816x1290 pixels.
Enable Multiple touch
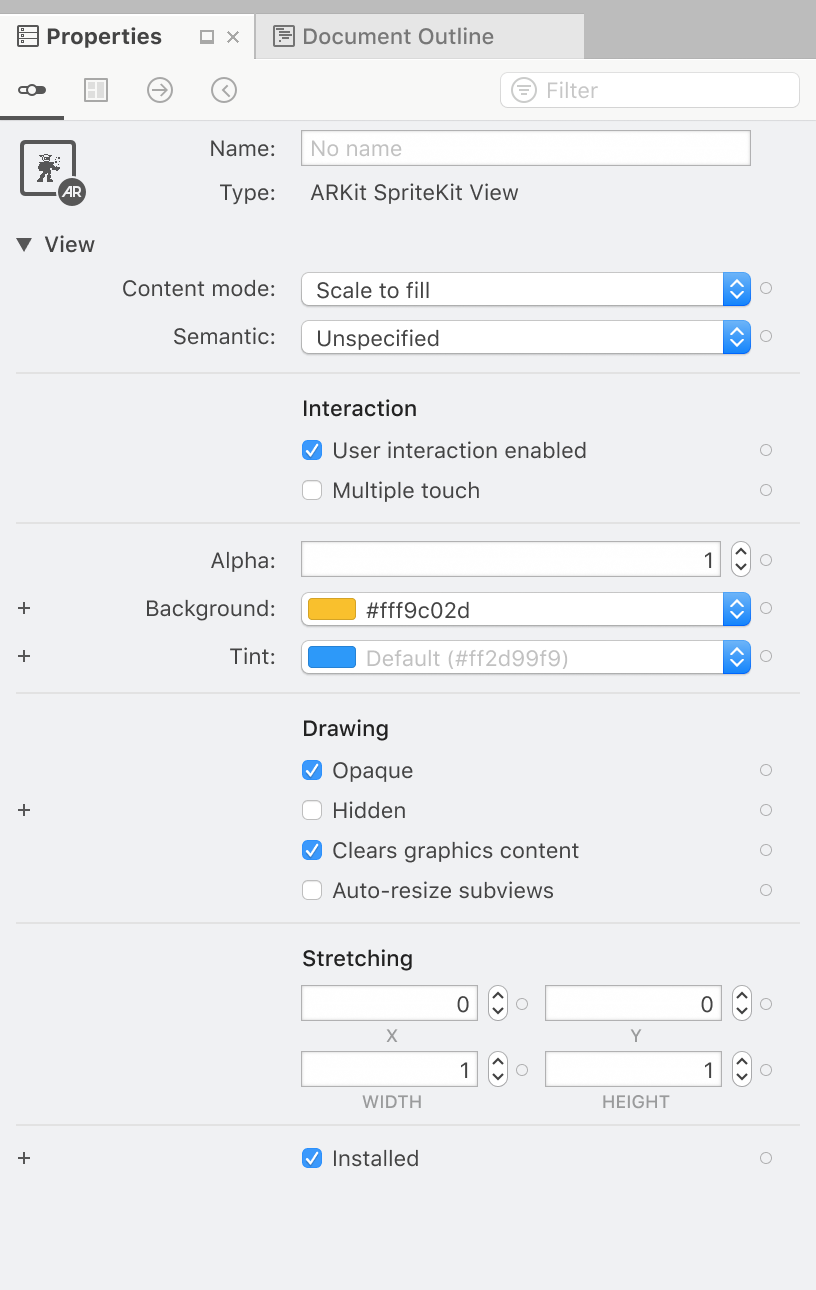(311, 490)
